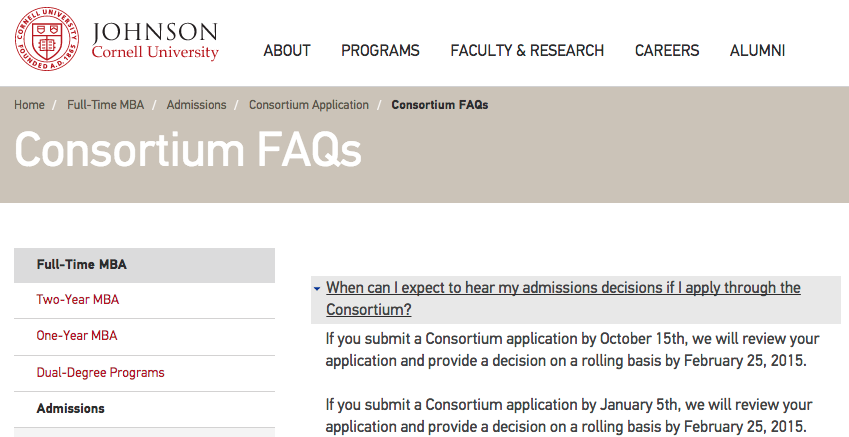Select Admissions in the sidebar menu
Screen dimensions: 849x437
click(70, 409)
